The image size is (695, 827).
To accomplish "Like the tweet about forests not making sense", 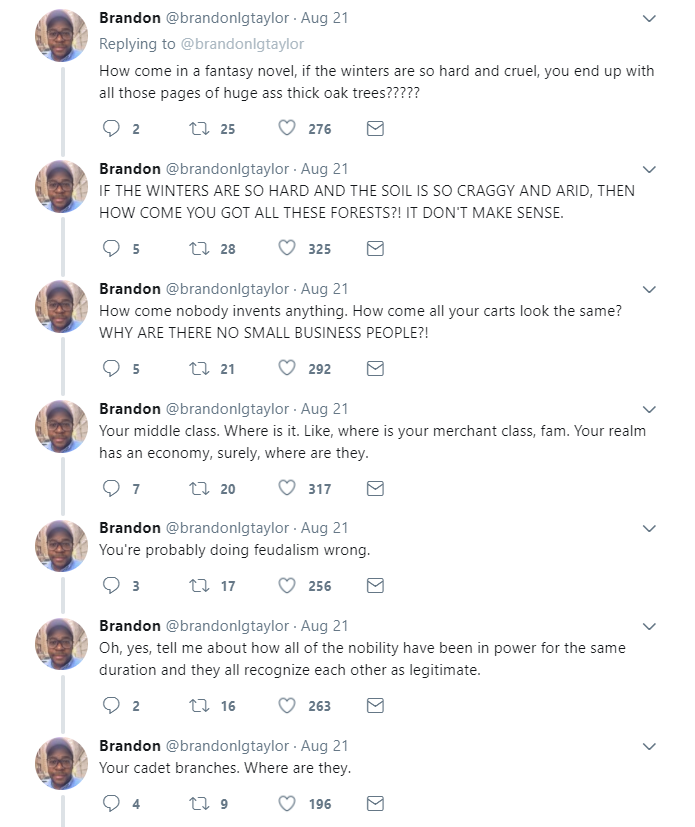I will [x=287, y=249].
